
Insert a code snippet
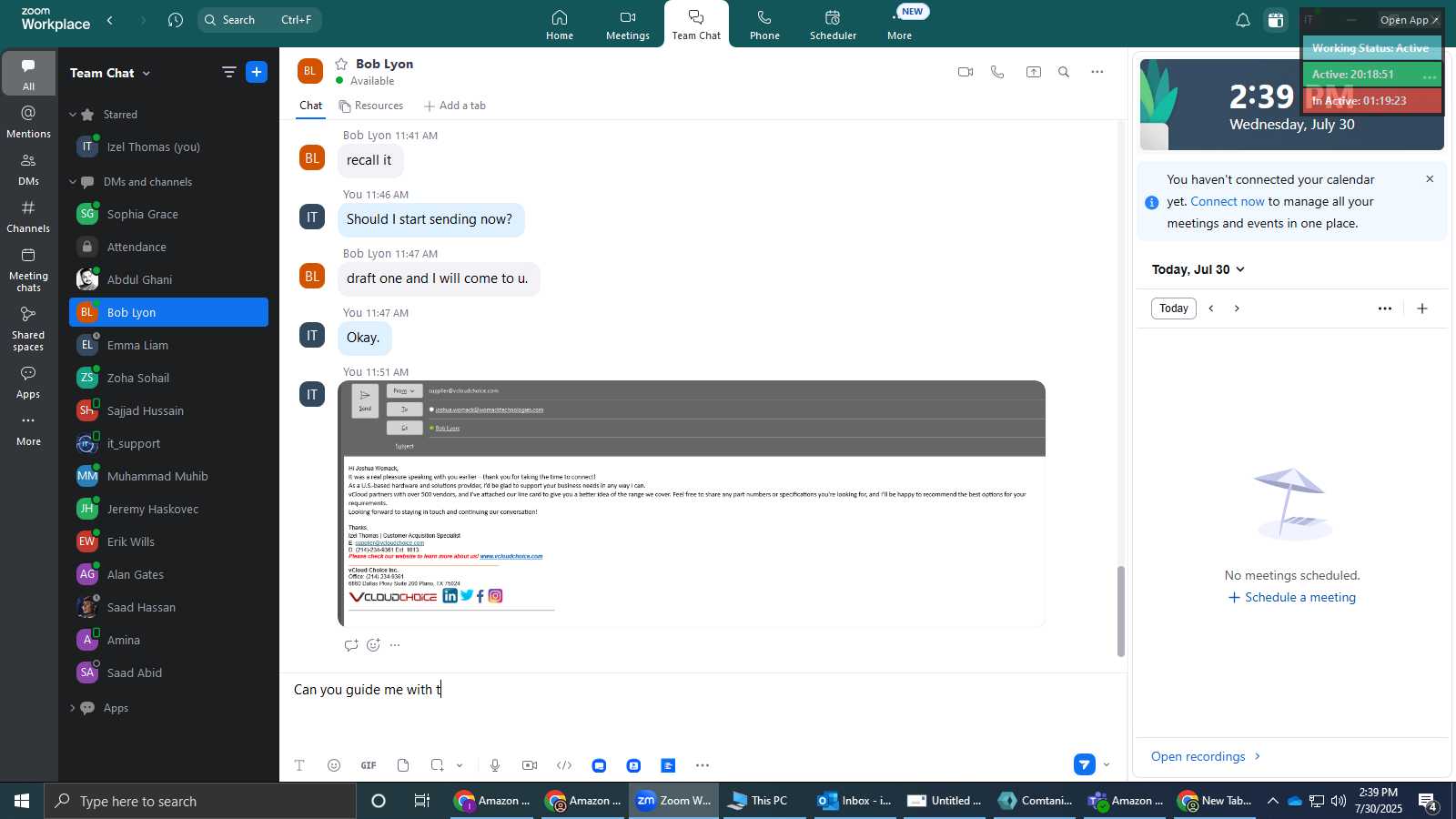coord(564,765)
